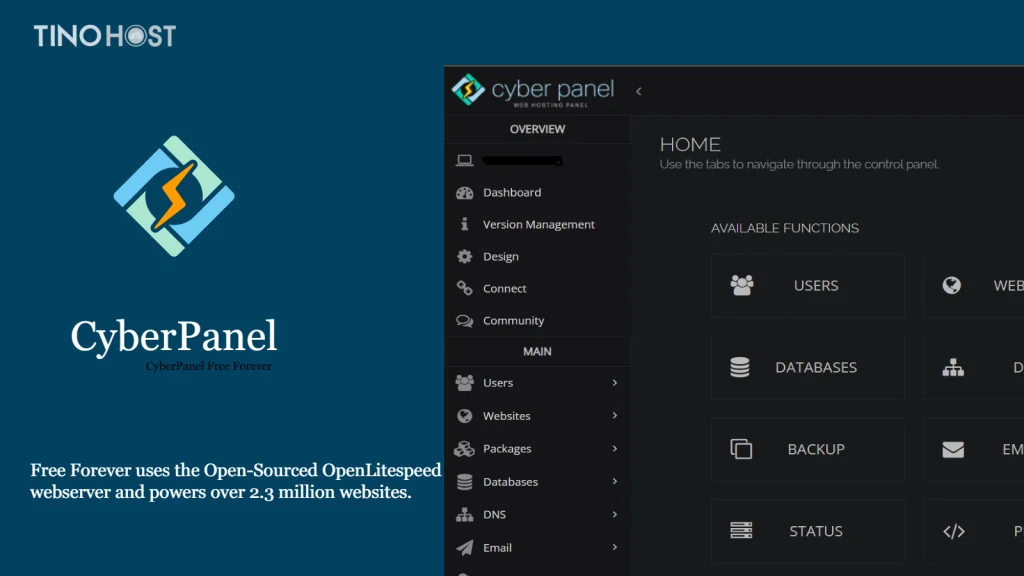Expand the Users submenu arrow
The image size is (1024, 576).
[615, 383]
